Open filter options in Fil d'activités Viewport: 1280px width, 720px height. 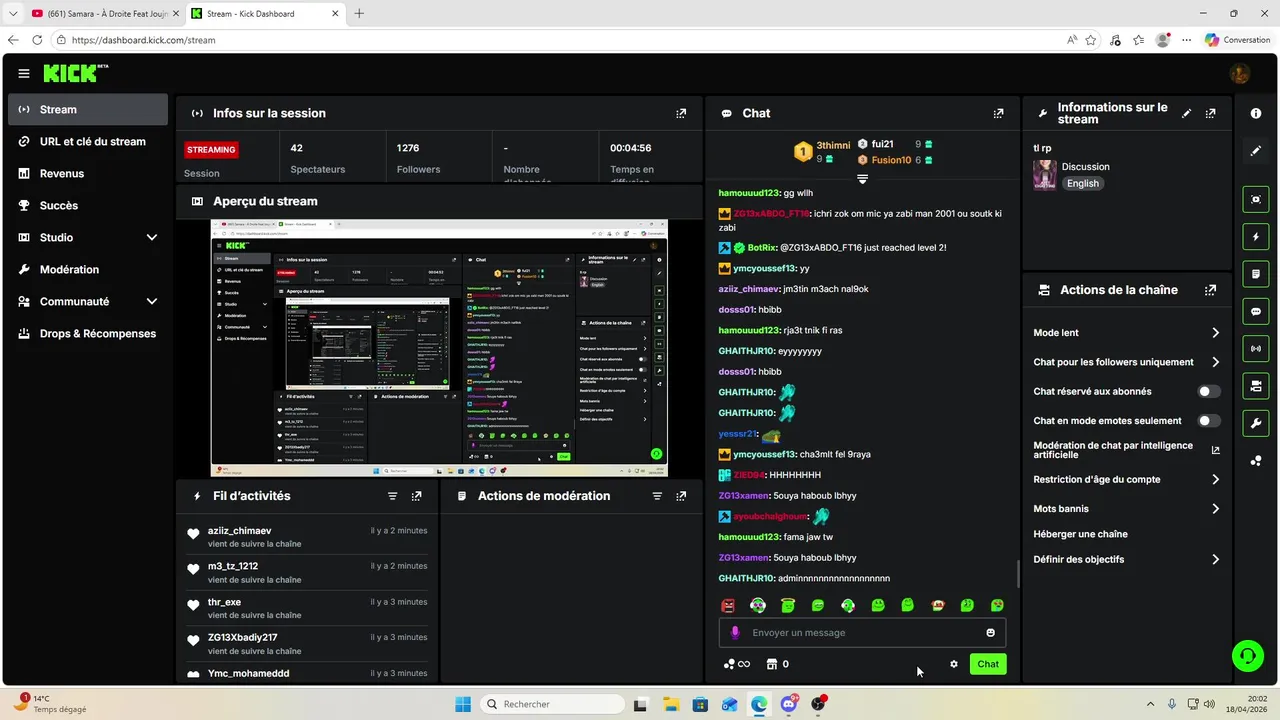pyautogui.click(x=393, y=496)
